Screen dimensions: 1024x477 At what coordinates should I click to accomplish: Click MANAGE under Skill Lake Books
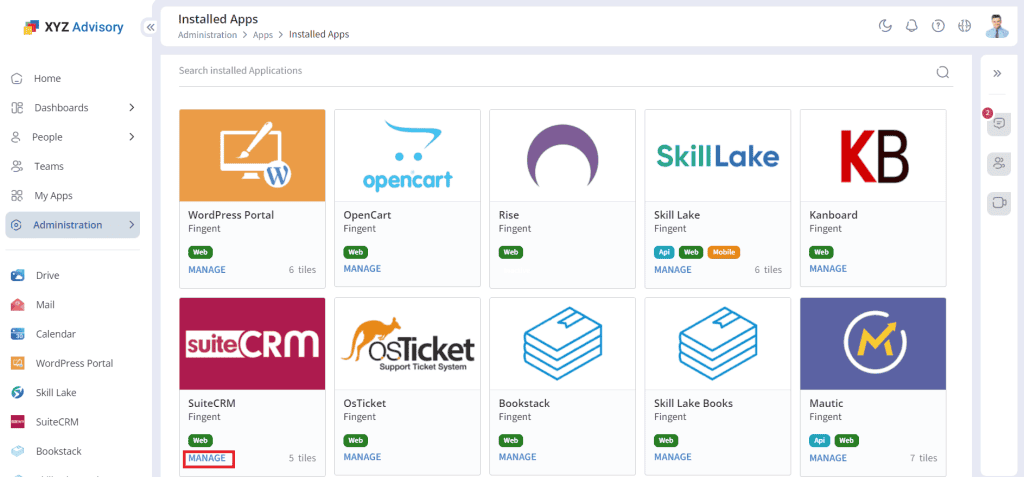(673, 457)
